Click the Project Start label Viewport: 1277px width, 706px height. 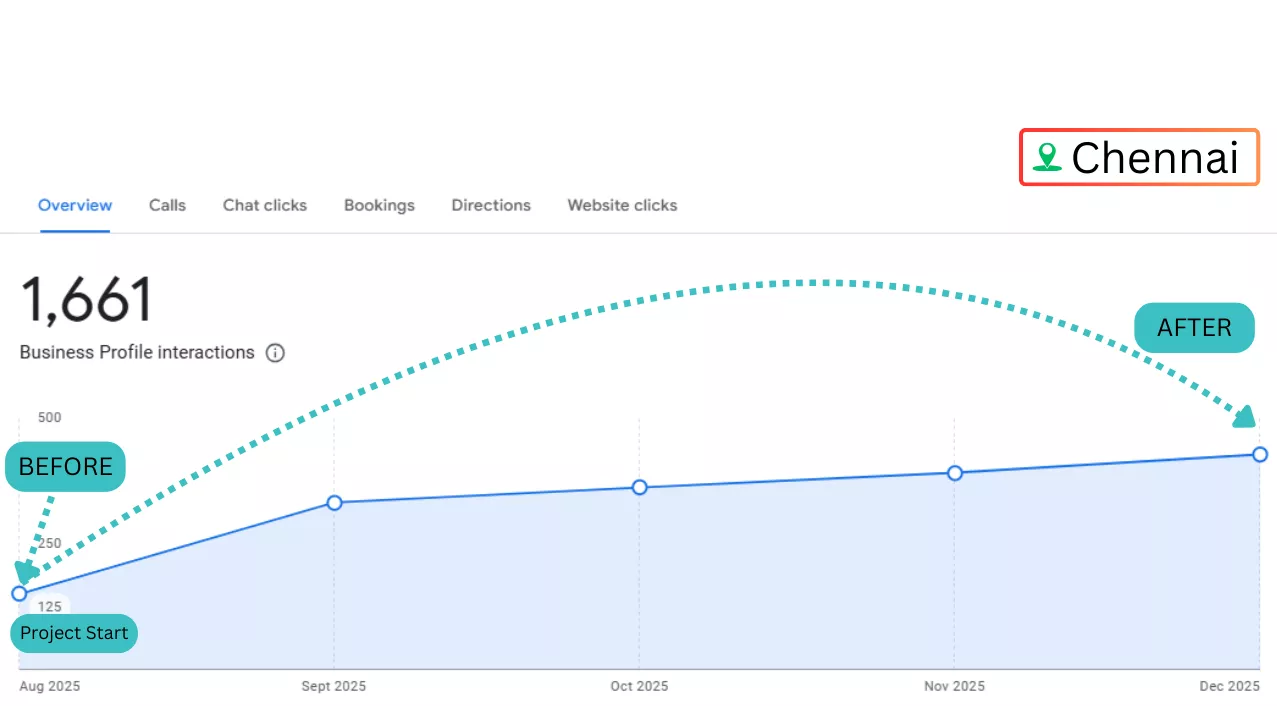click(x=74, y=633)
